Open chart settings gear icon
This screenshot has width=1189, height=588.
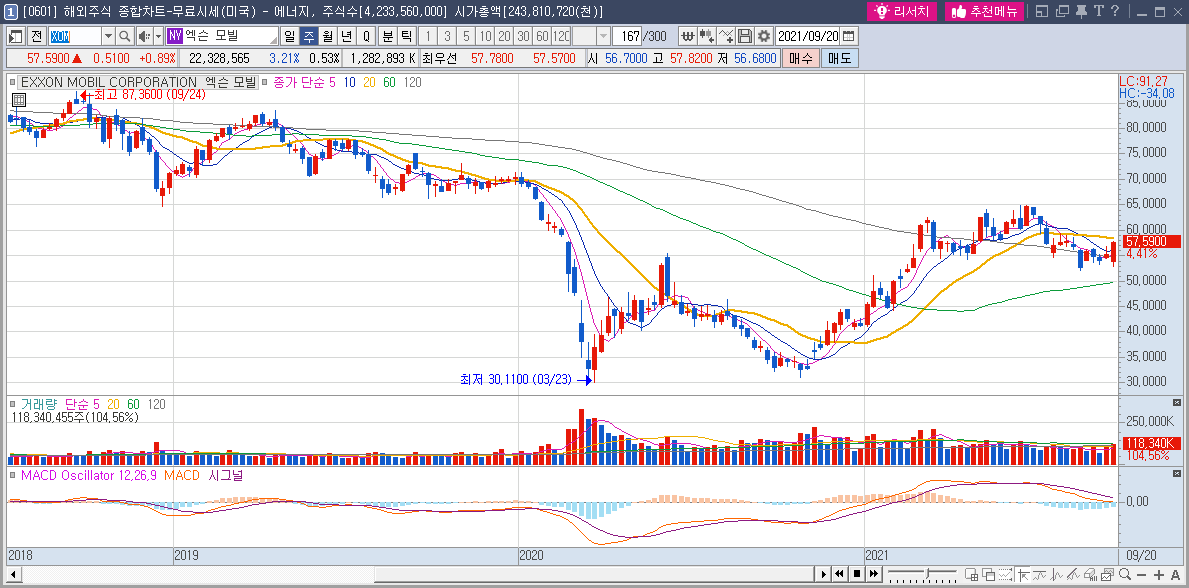(x=764, y=36)
